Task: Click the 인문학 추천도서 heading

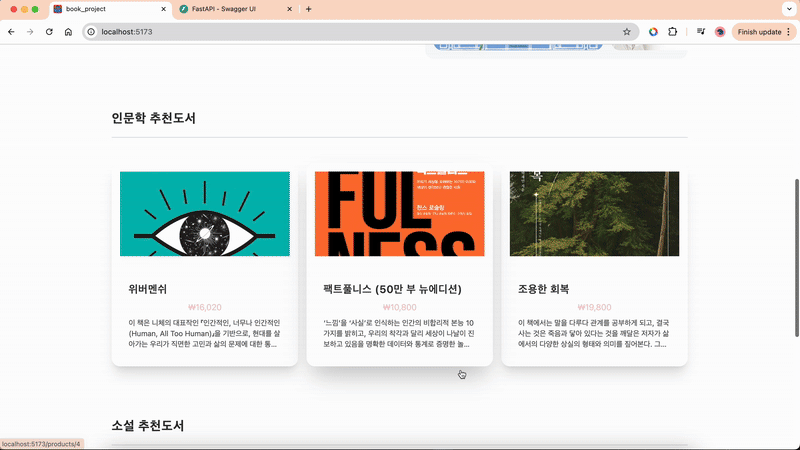Action: (x=154, y=118)
